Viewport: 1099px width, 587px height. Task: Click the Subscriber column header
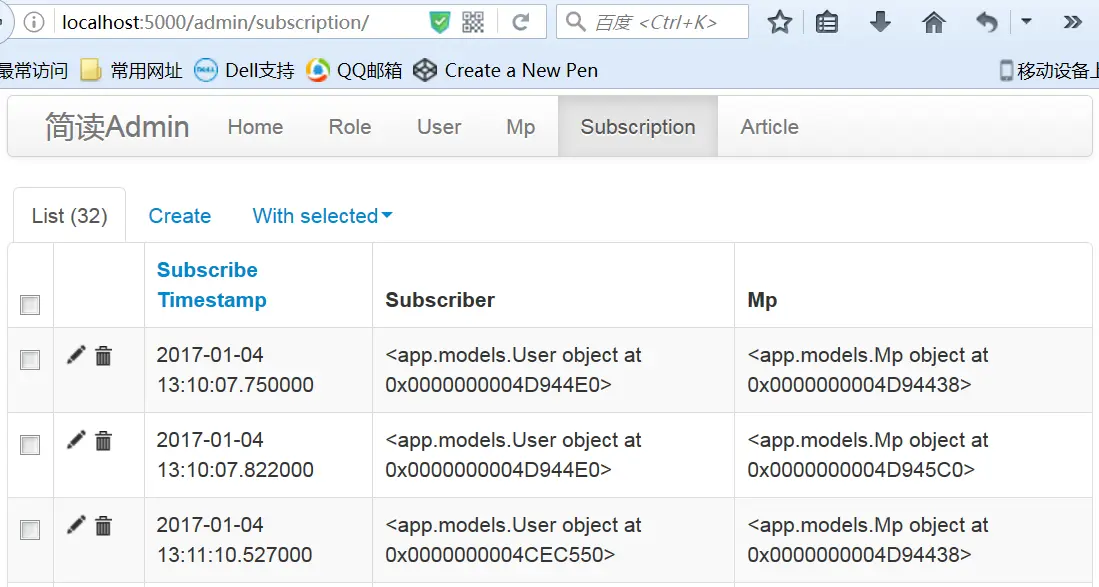click(x=440, y=300)
